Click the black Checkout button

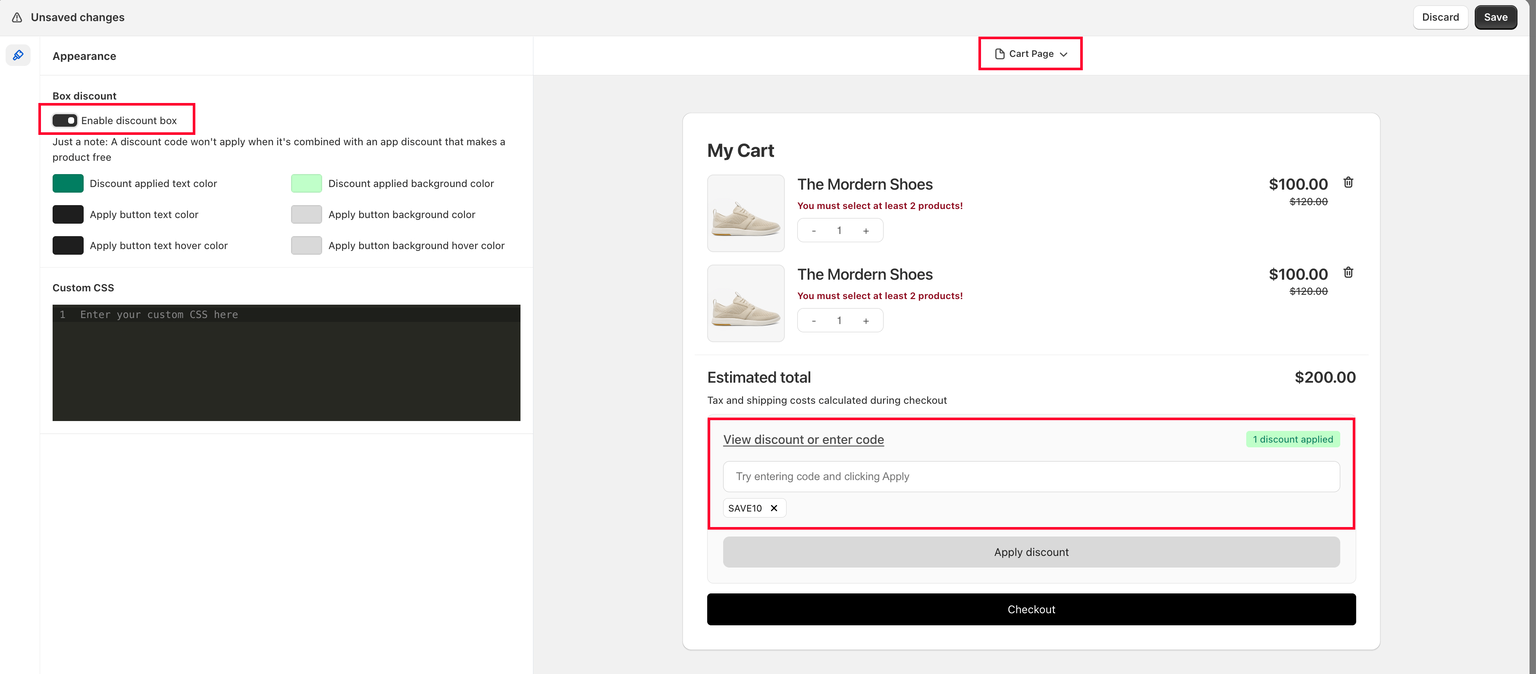pos(1031,609)
